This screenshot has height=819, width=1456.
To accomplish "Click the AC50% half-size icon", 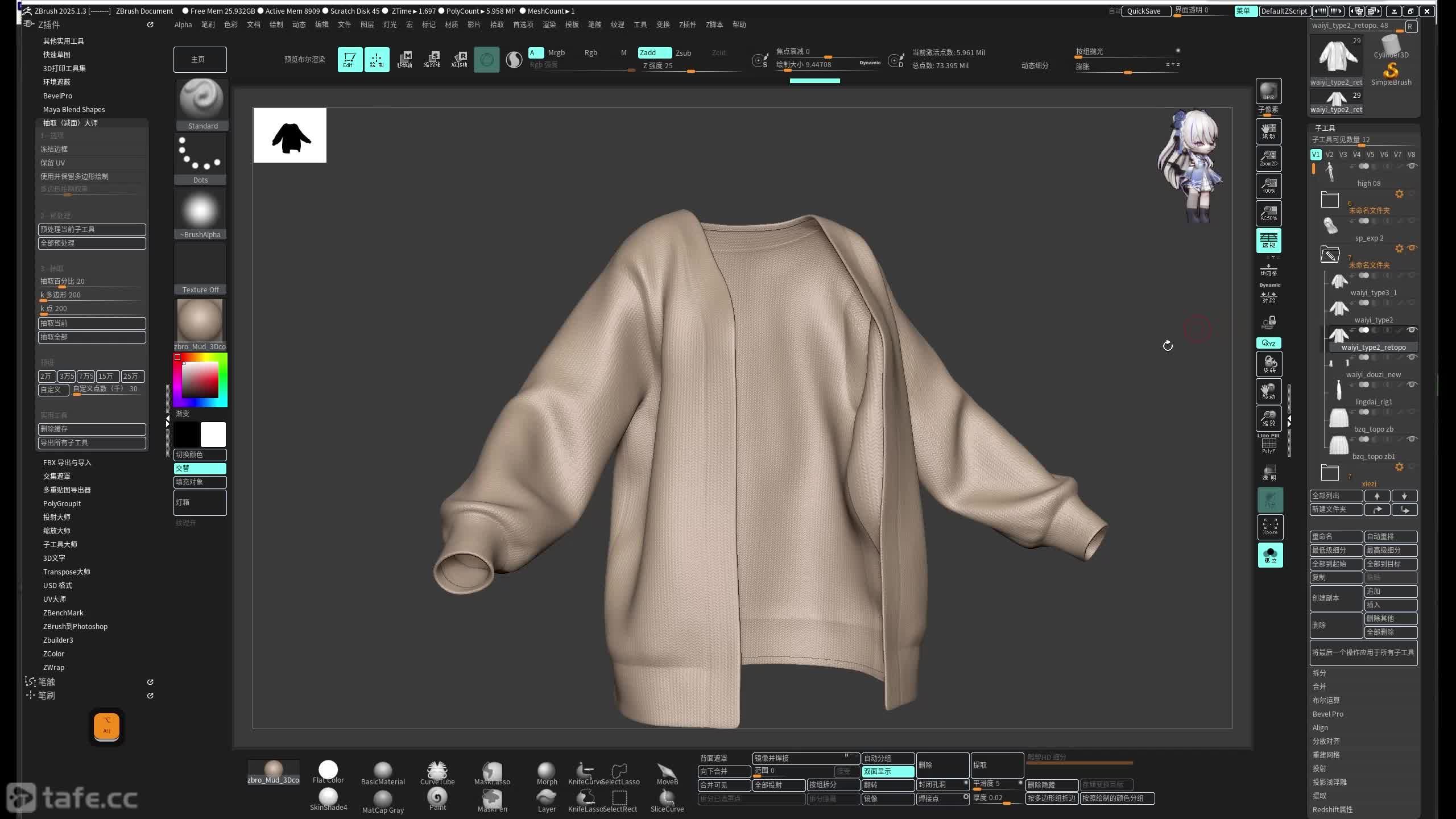I will point(1268,213).
